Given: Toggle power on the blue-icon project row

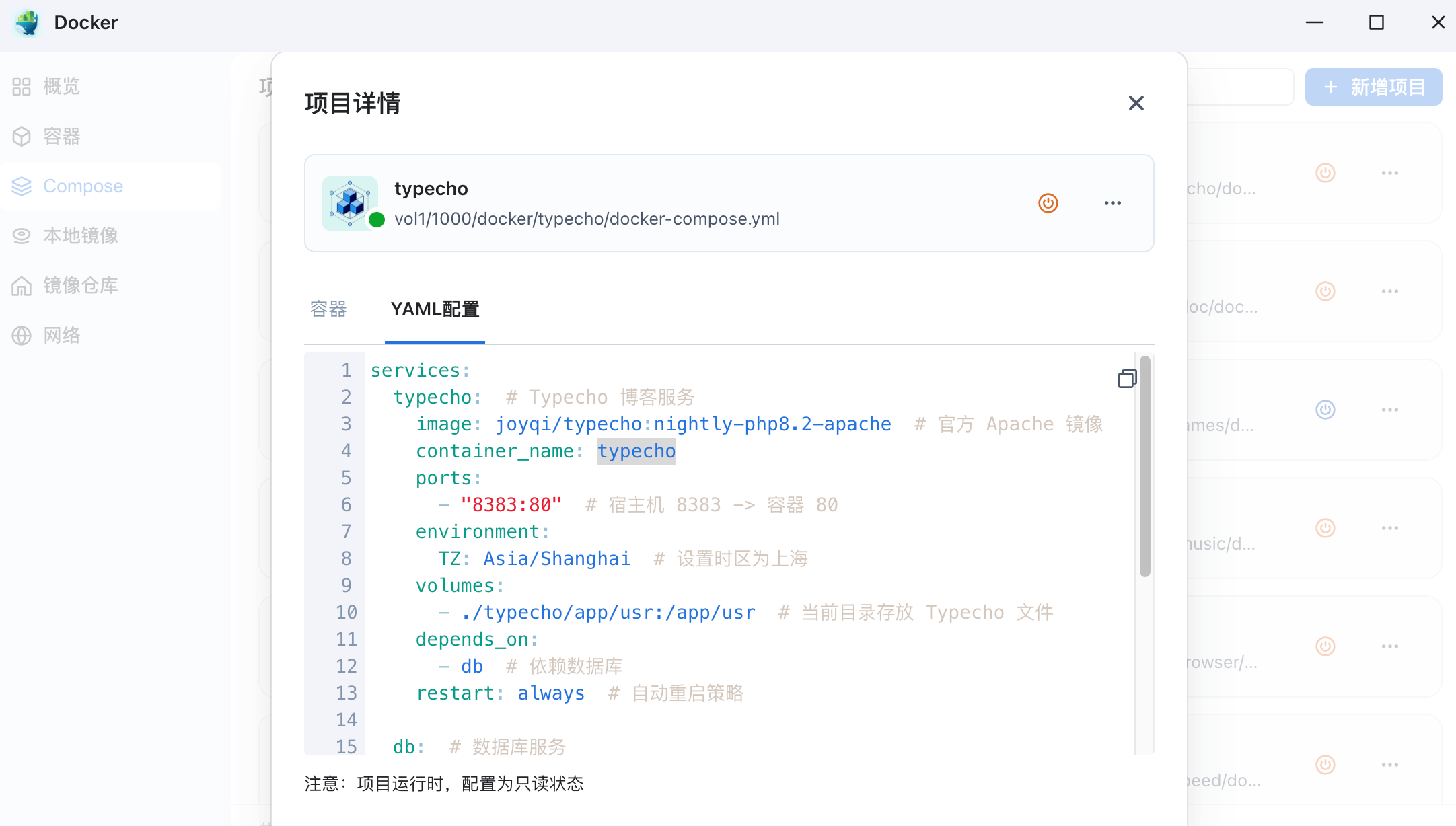Looking at the screenshot, I should point(1325,410).
